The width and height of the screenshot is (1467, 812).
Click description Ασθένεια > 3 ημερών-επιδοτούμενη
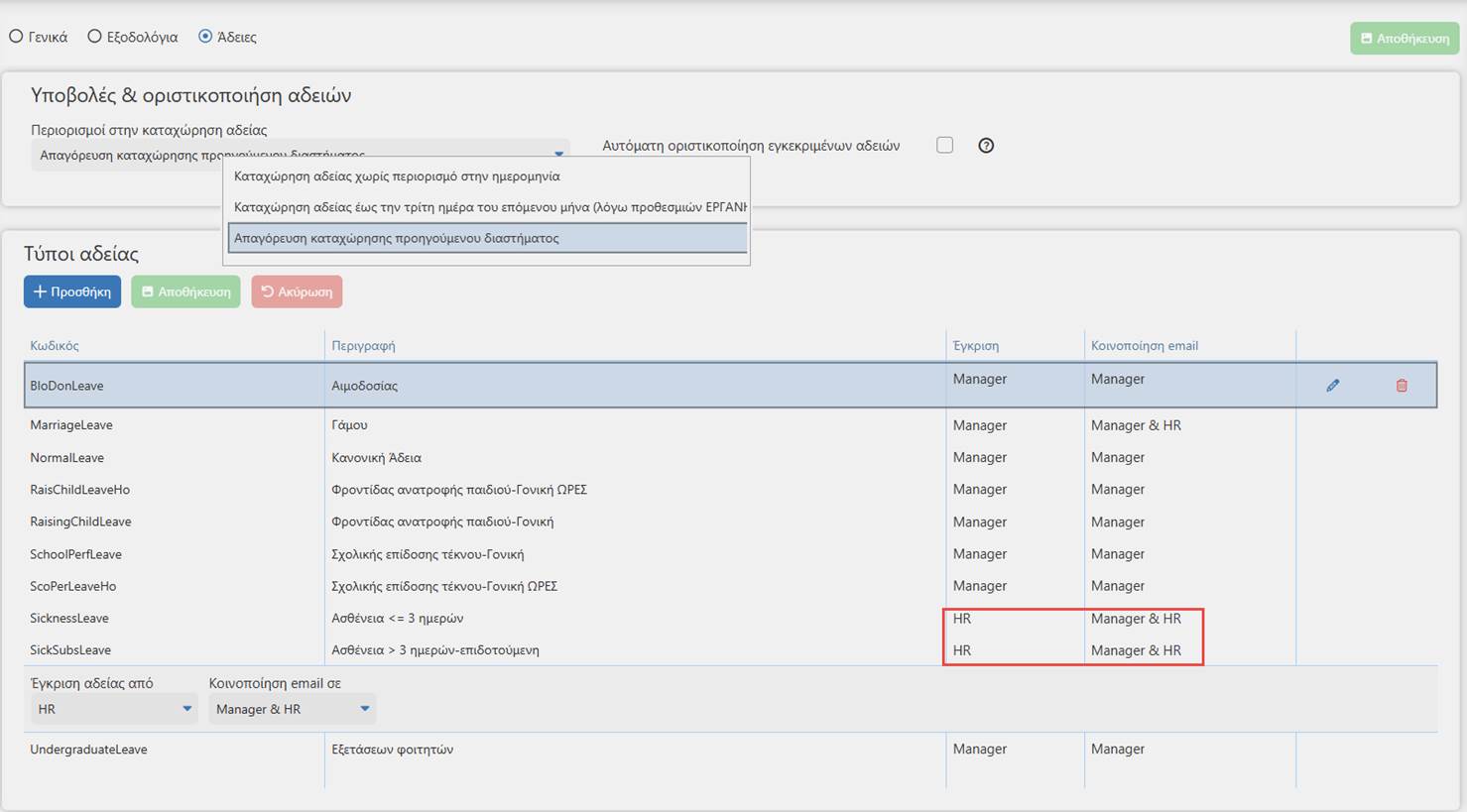coord(435,650)
